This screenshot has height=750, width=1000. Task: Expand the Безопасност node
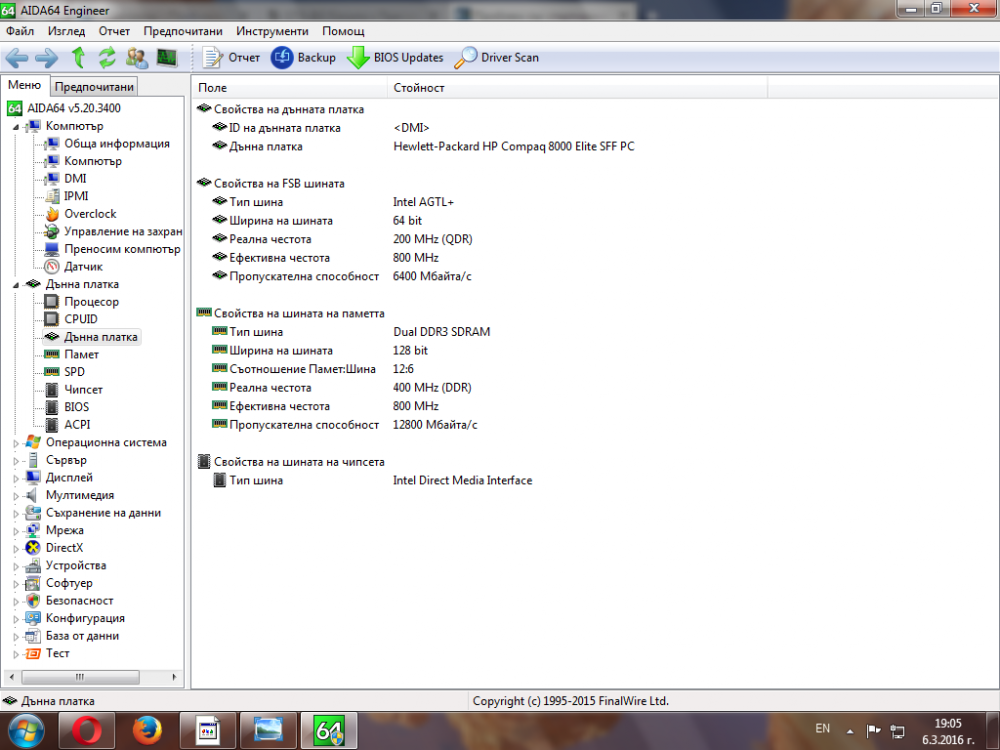click(x=16, y=601)
